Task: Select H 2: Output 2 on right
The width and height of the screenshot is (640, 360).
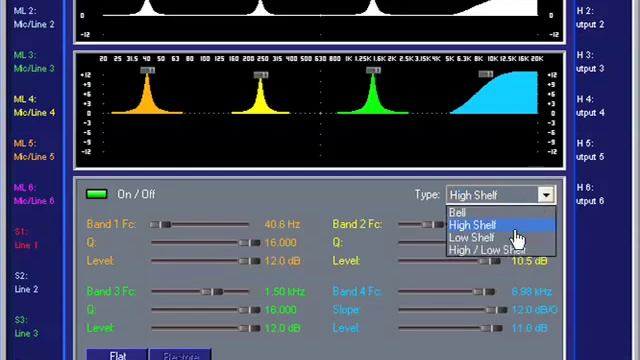Action: [x=590, y=18]
